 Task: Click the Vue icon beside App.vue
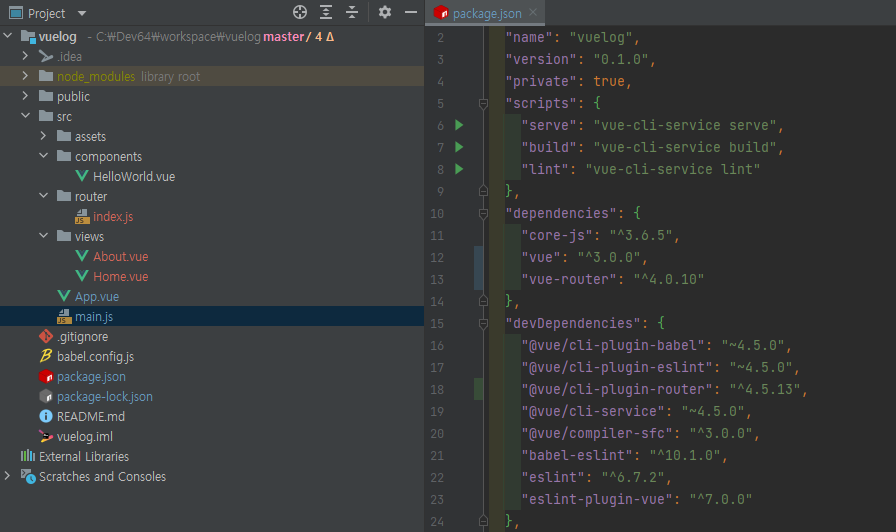(64, 296)
